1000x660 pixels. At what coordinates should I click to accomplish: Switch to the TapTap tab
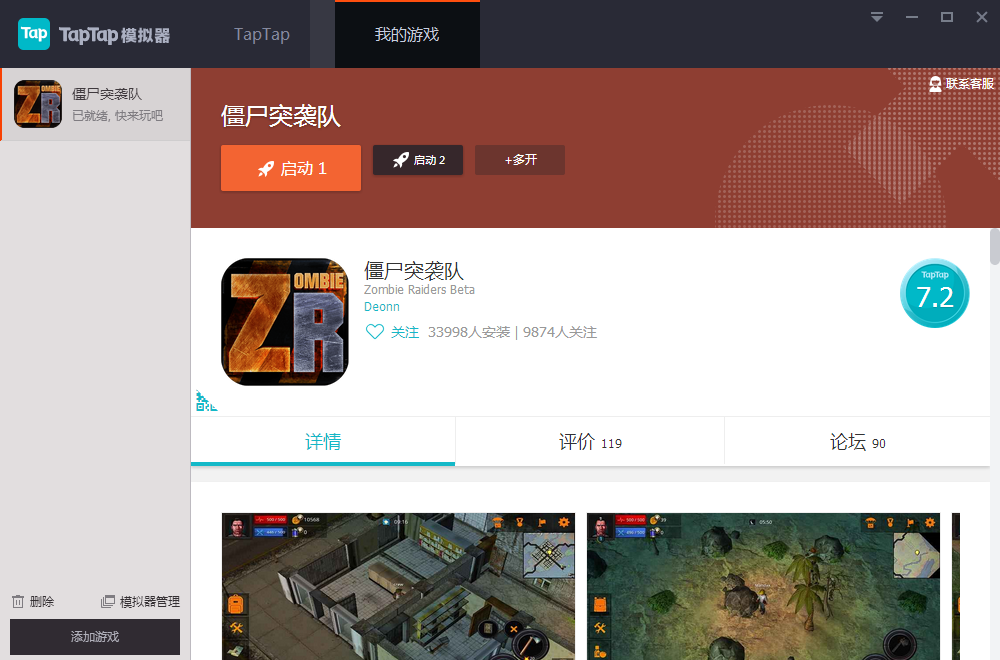point(261,34)
